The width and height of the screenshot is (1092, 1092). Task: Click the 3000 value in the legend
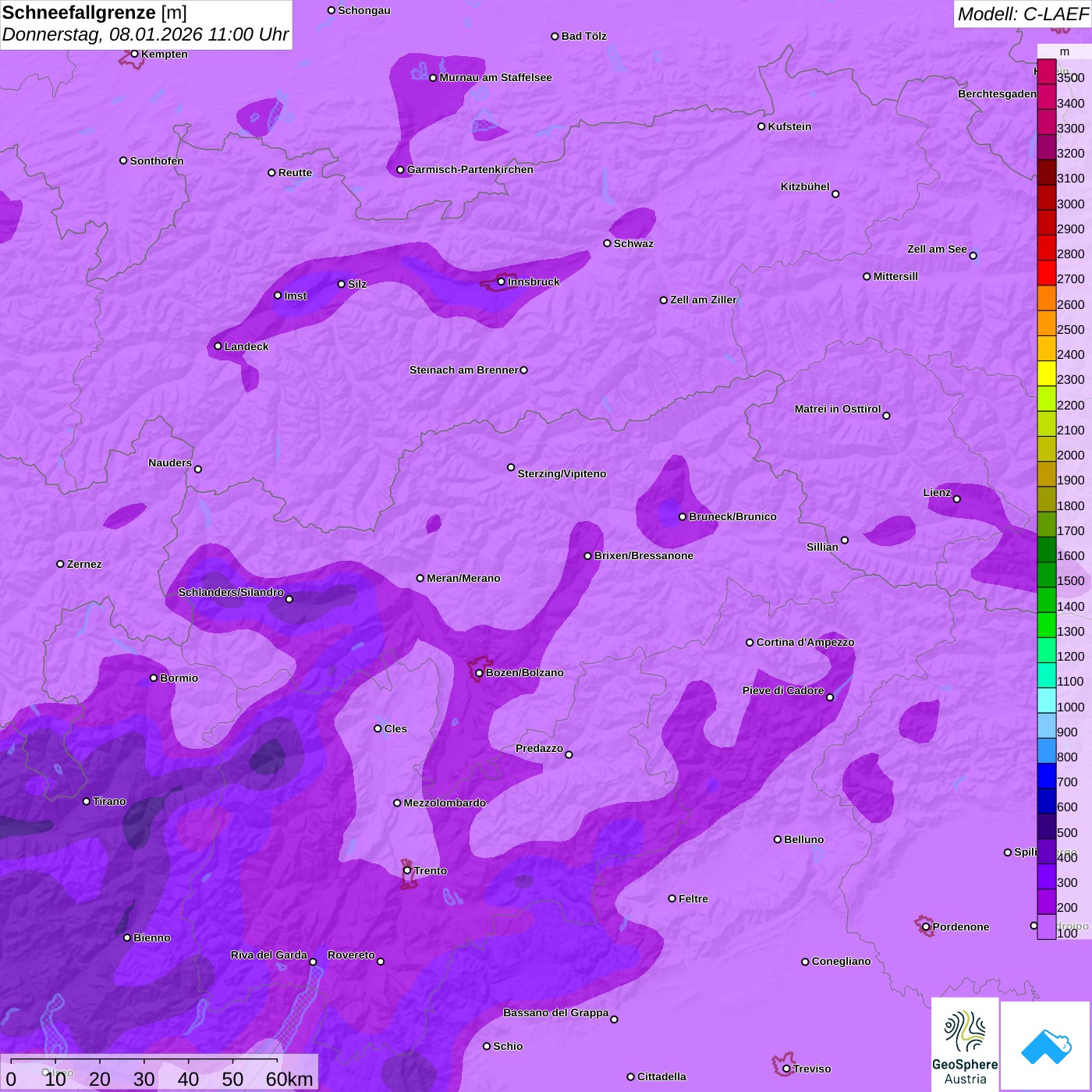pos(1070,204)
